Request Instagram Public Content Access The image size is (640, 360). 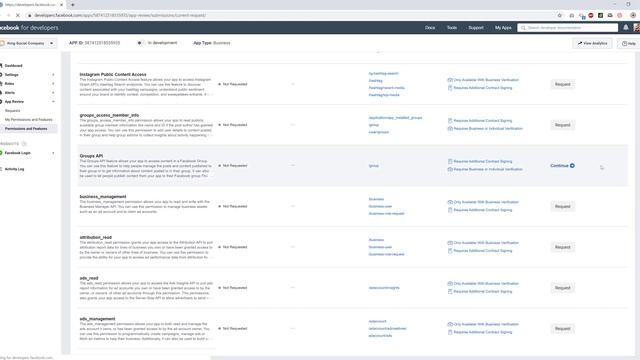point(562,84)
